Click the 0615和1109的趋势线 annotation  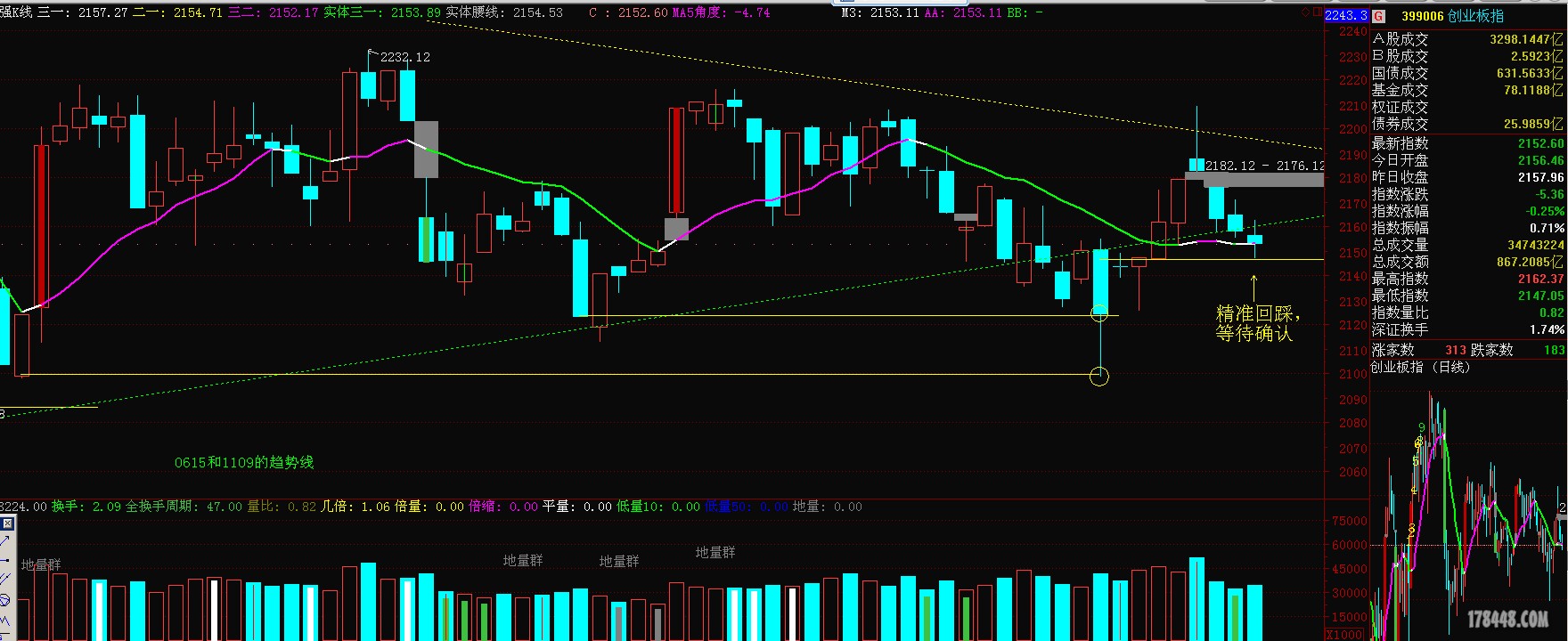(244, 462)
